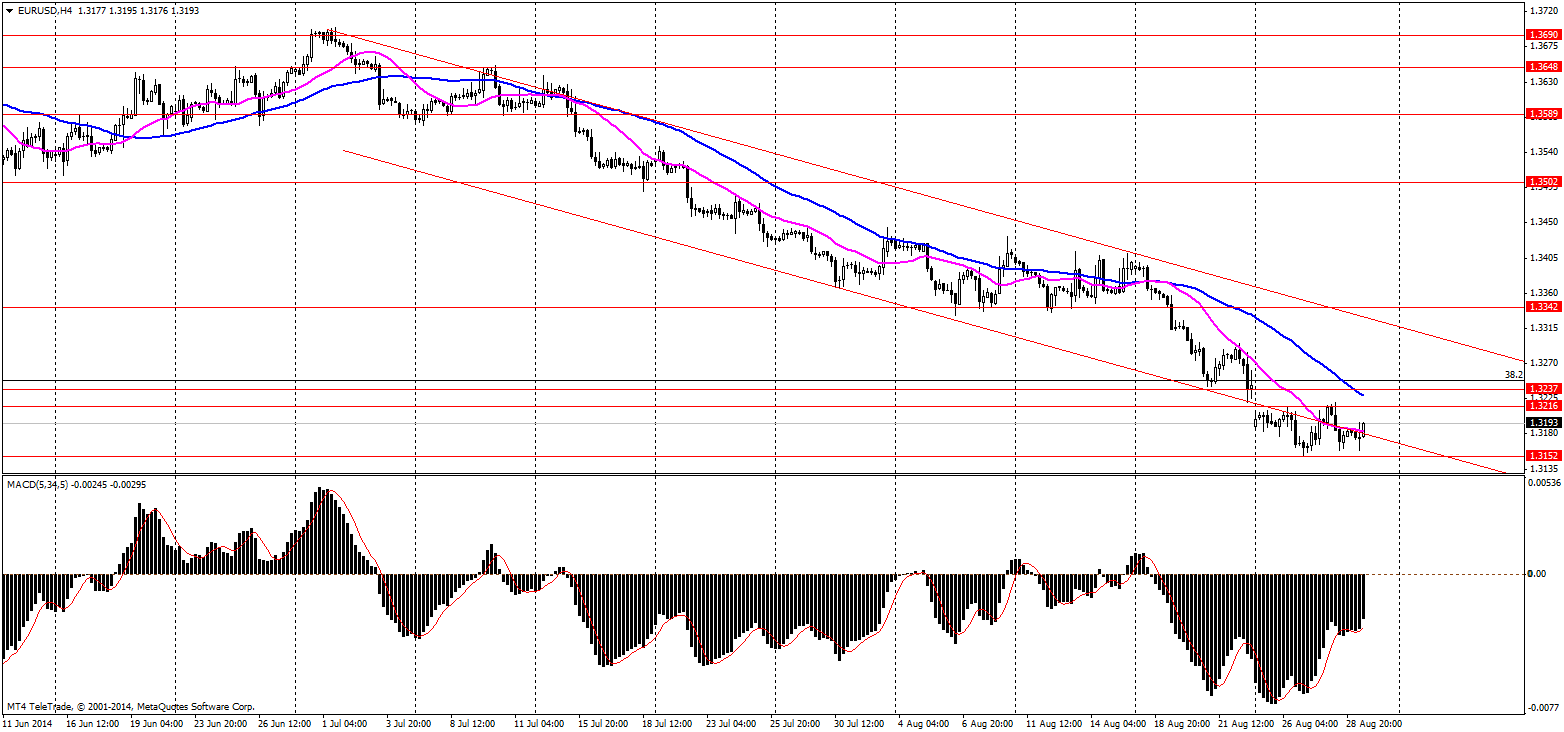Select the 1.3690 red price level label
Screen dimensions: 1564x732
pos(1543,35)
